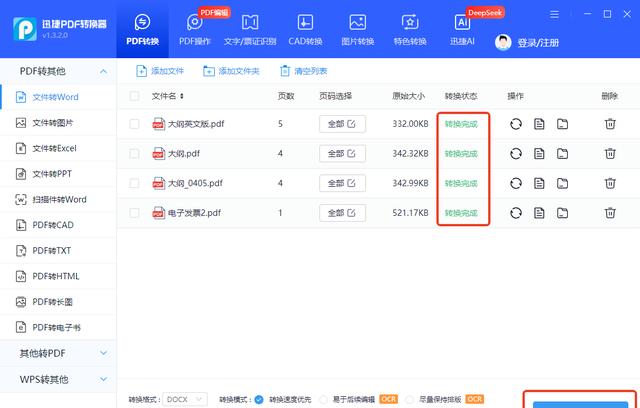Open output folder for 大纲_0405.pdf
640x408 pixels.
click(562, 183)
